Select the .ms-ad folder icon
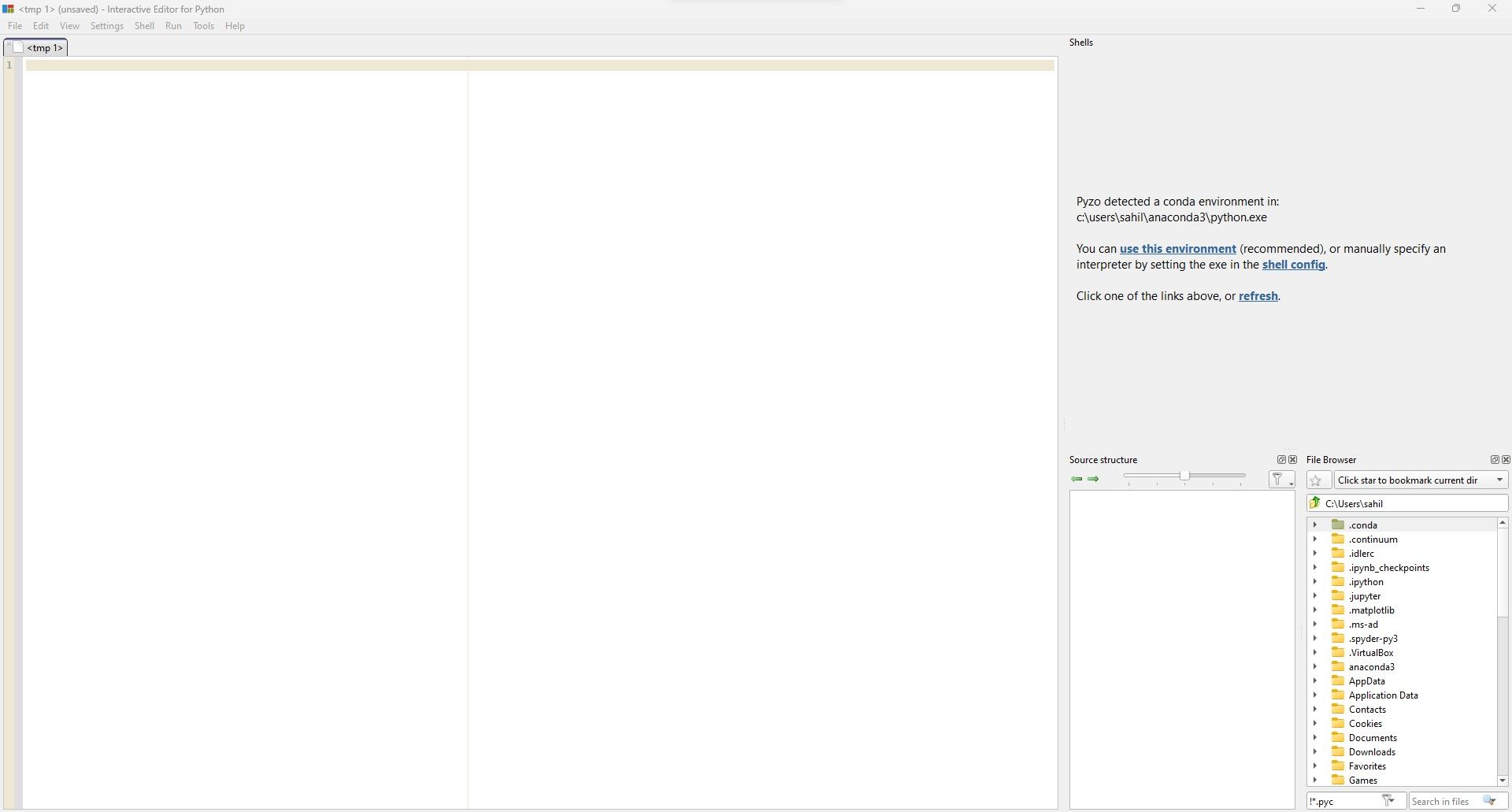The width and height of the screenshot is (1512, 812). click(1338, 624)
